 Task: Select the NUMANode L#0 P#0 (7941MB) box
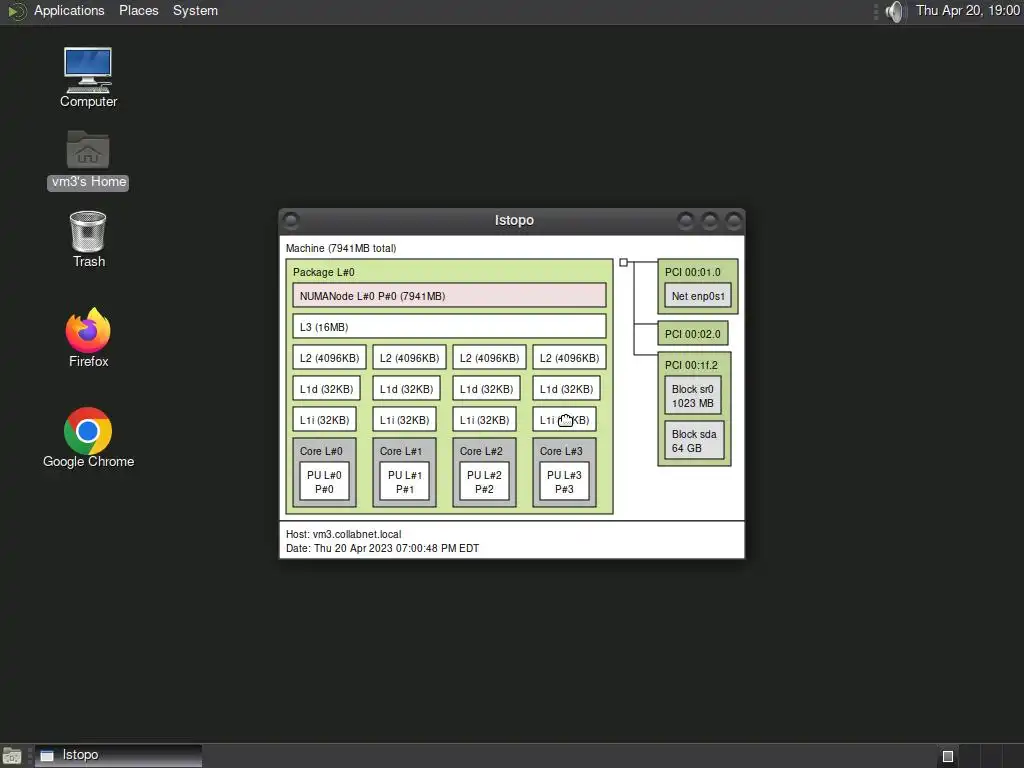449,296
